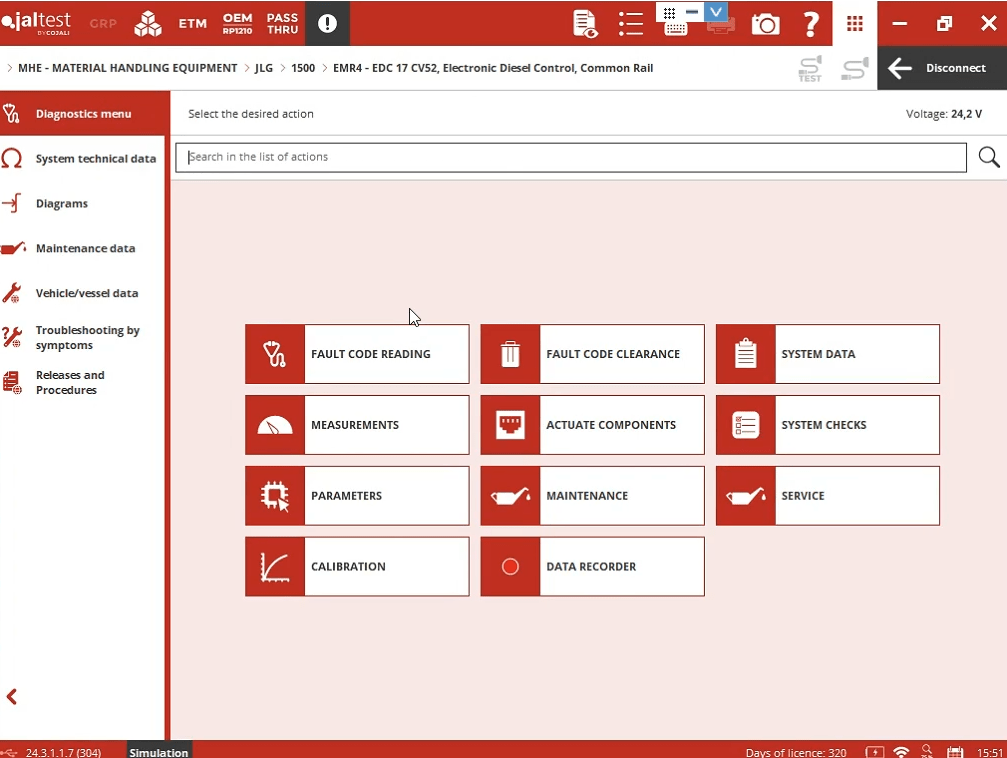
Task: Click the JLG breadcrumb link
Action: pyautogui.click(x=264, y=68)
